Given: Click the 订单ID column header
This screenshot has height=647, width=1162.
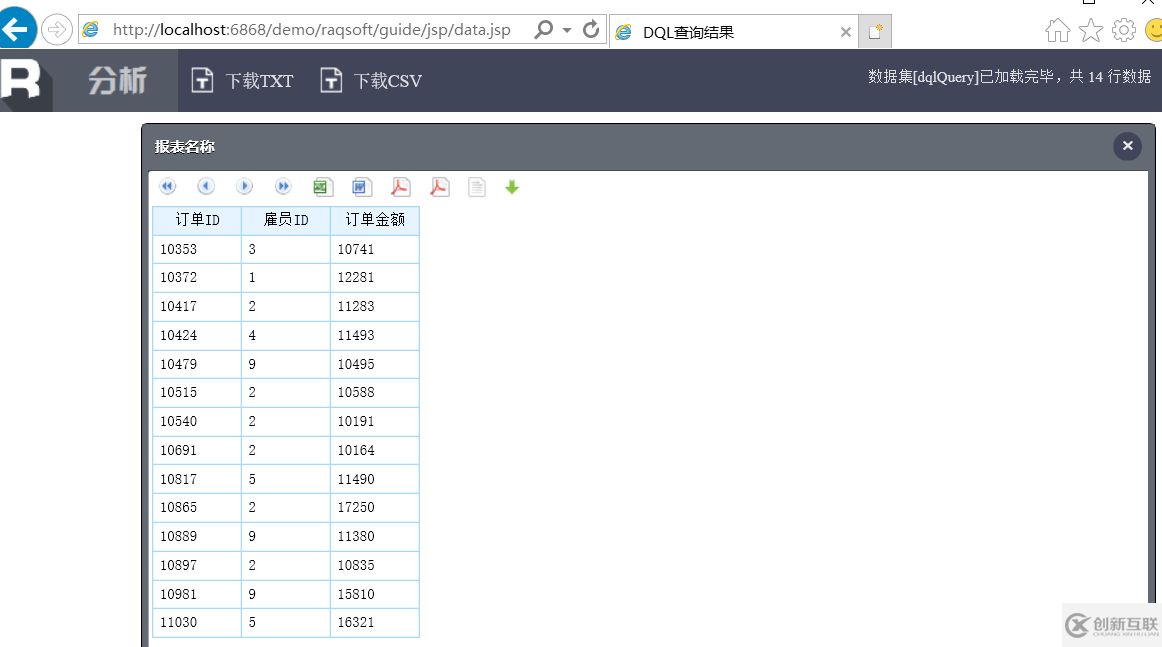Looking at the screenshot, I should click(197, 220).
